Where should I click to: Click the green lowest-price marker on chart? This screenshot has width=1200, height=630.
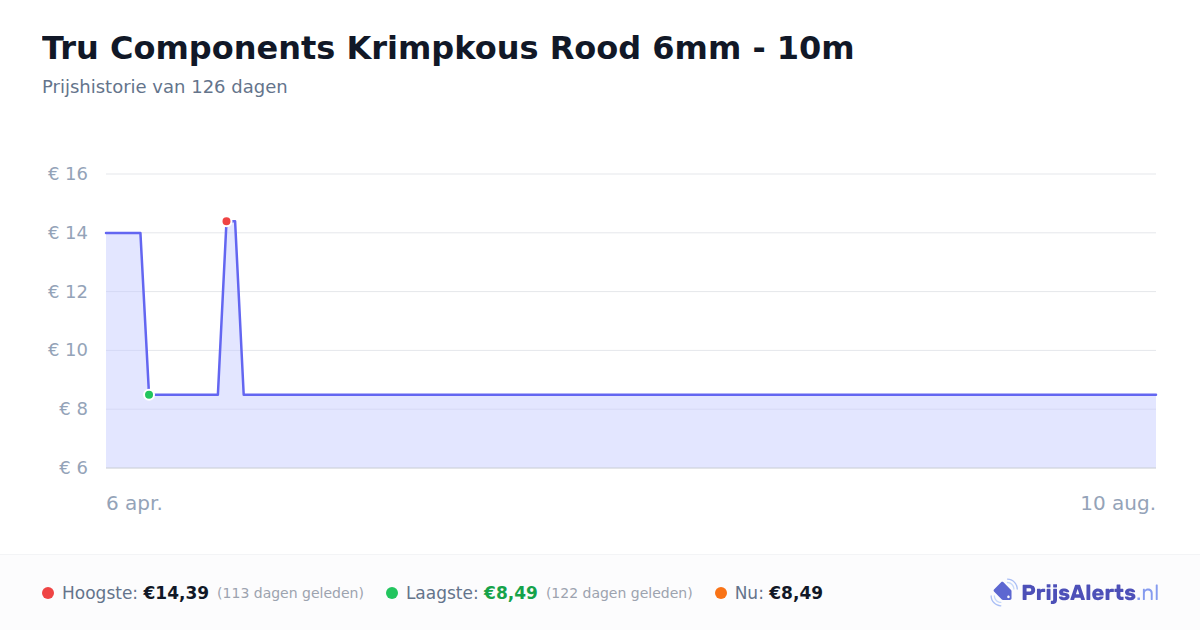click(x=149, y=395)
